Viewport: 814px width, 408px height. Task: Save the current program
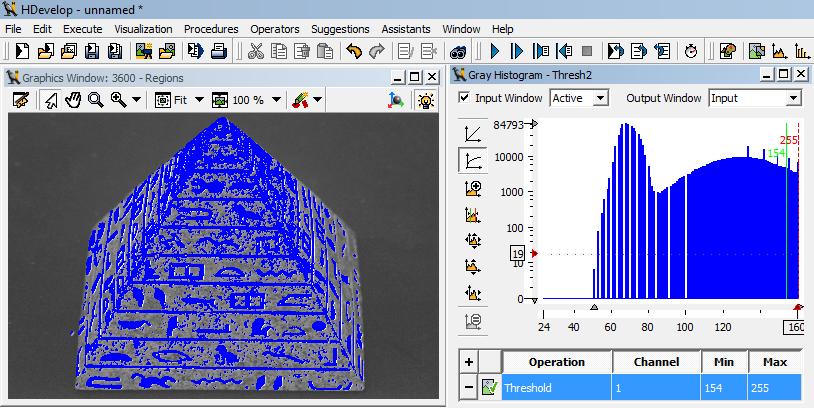92,51
